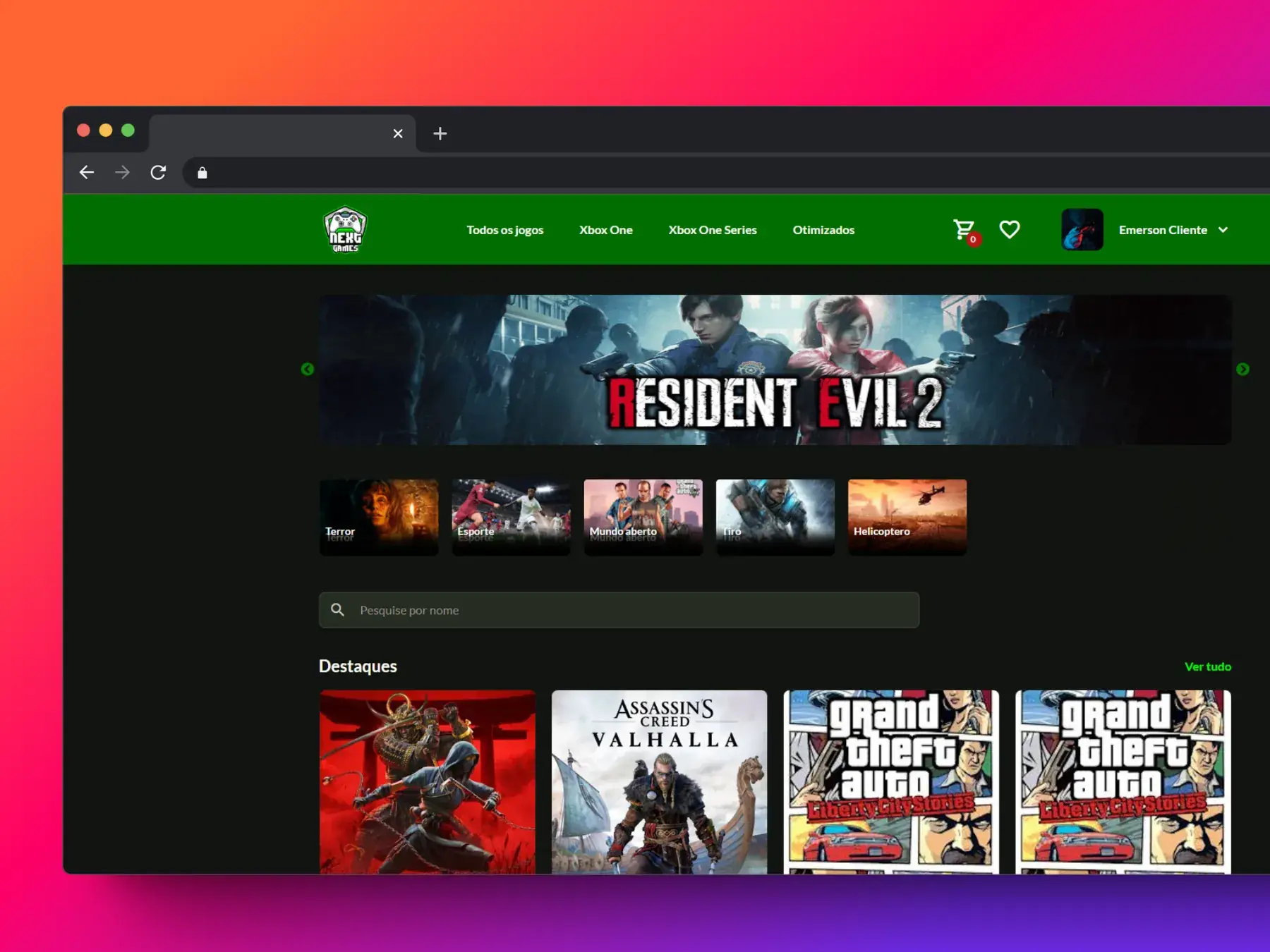Open the favorites heart icon

[x=1010, y=229]
